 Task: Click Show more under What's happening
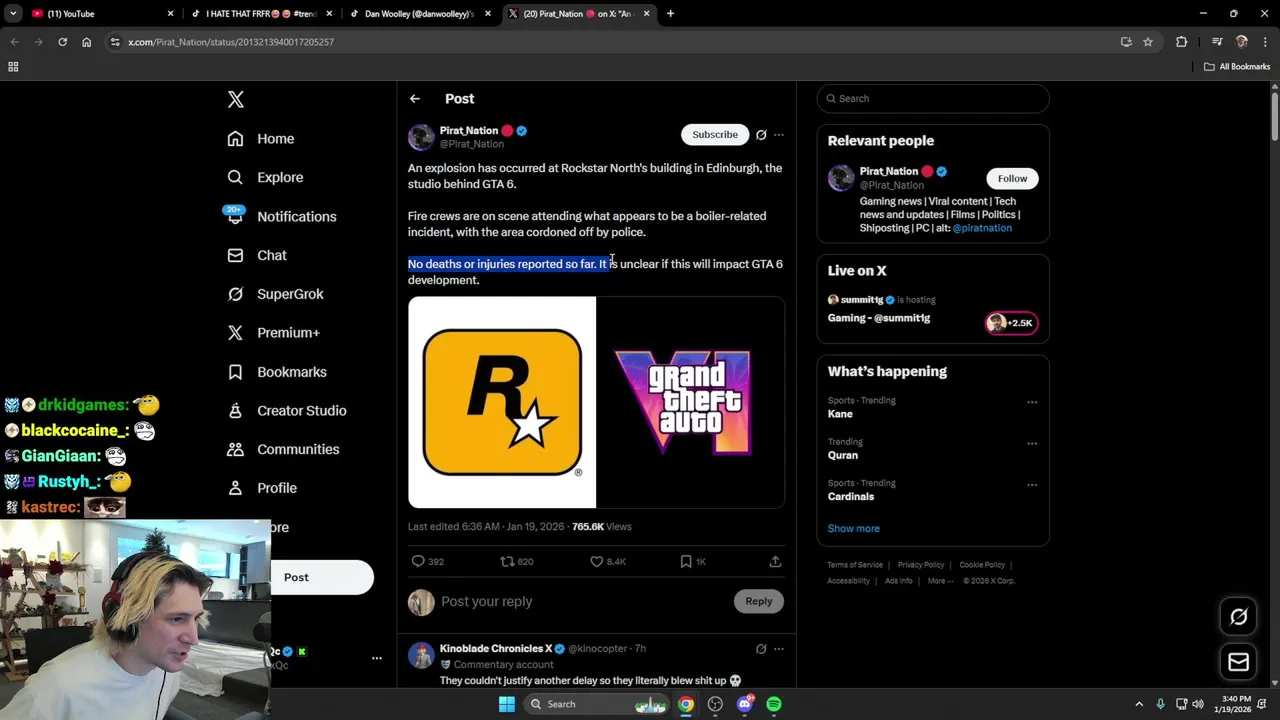coord(854,528)
